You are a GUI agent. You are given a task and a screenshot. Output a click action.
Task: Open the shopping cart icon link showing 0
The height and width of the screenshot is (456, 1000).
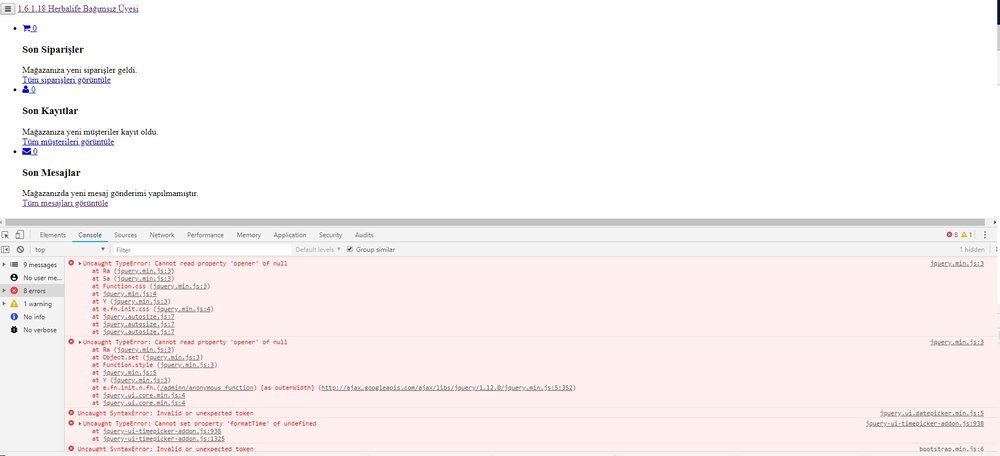pyautogui.click(x=29, y=28)
